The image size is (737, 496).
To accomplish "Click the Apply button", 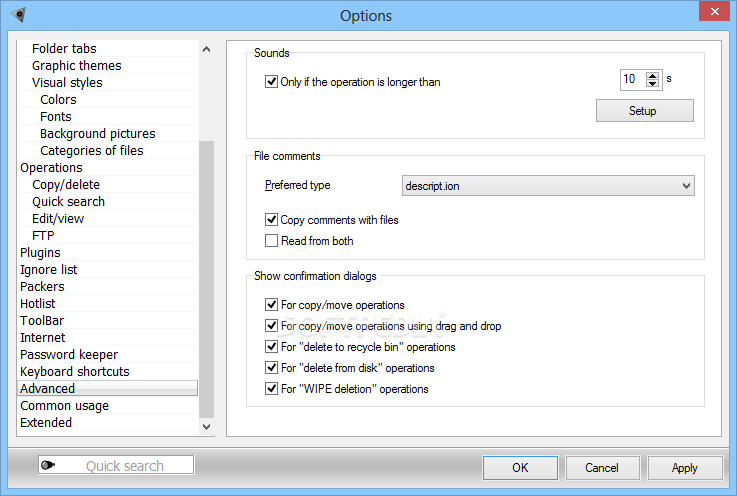I will 685,468.
